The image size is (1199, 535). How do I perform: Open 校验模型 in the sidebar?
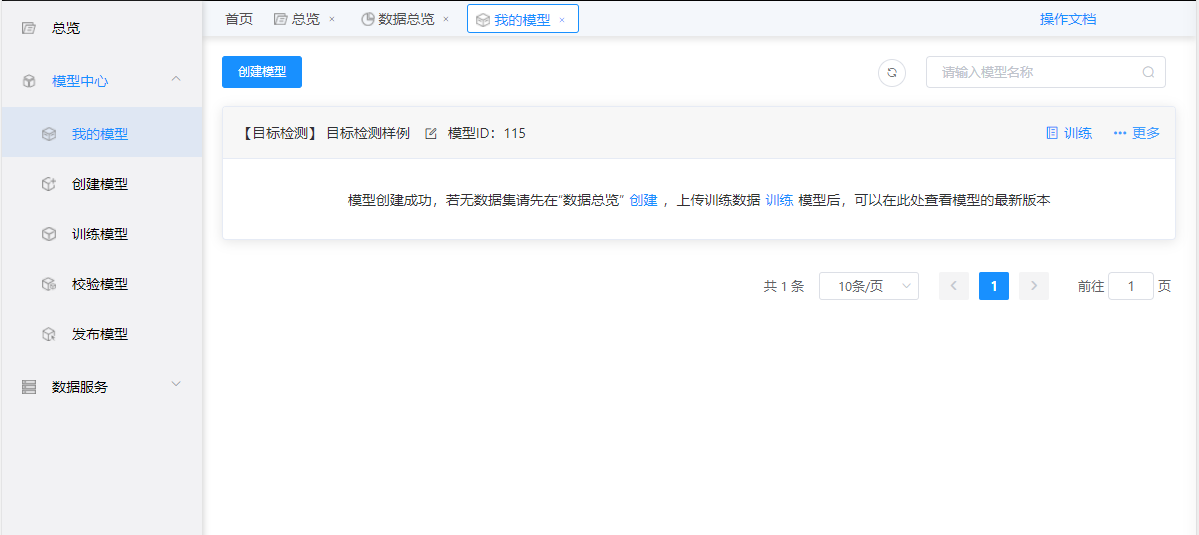click(101, 284)
